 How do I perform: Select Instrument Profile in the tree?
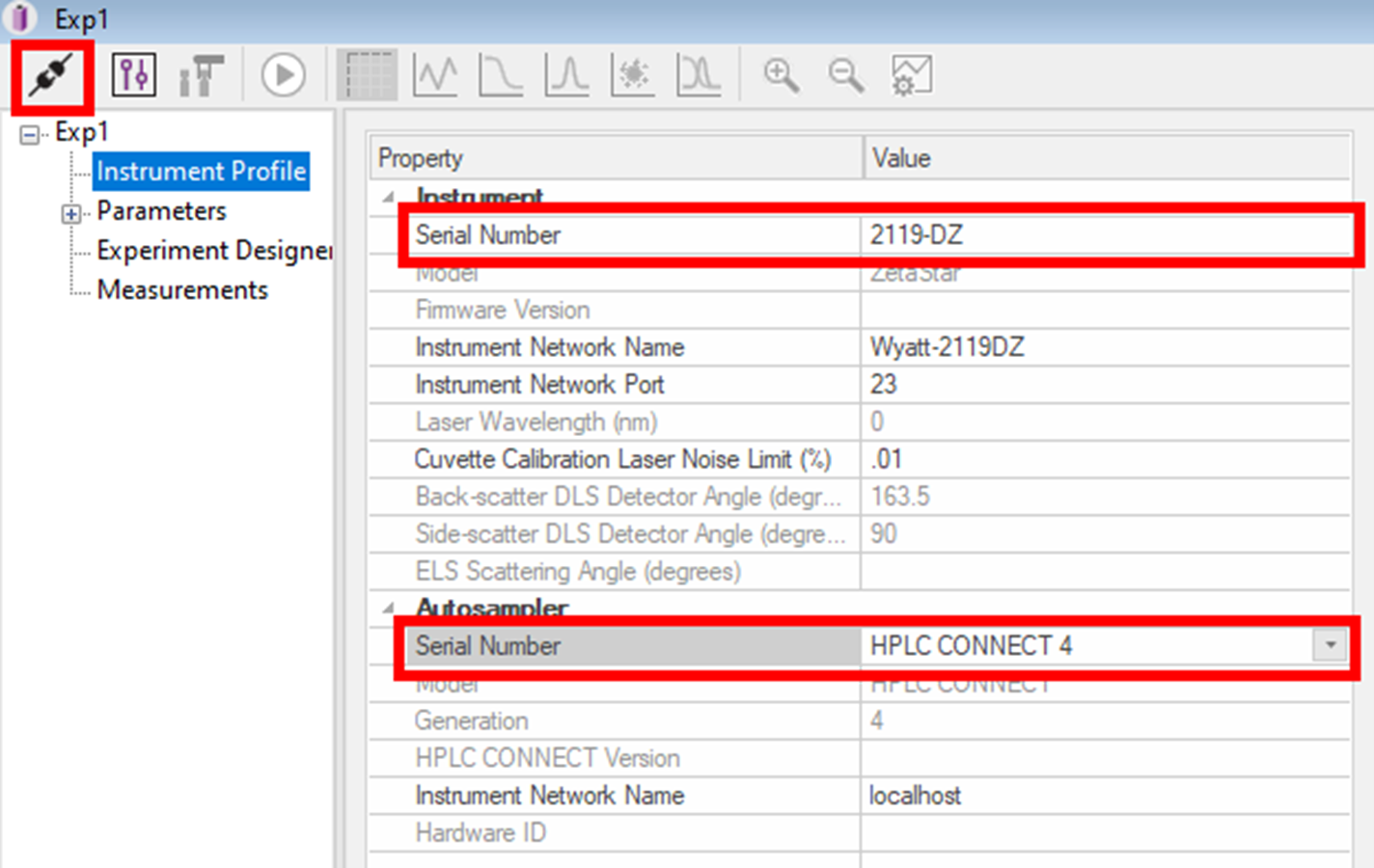pyautogui.click(x=201, y=172)
